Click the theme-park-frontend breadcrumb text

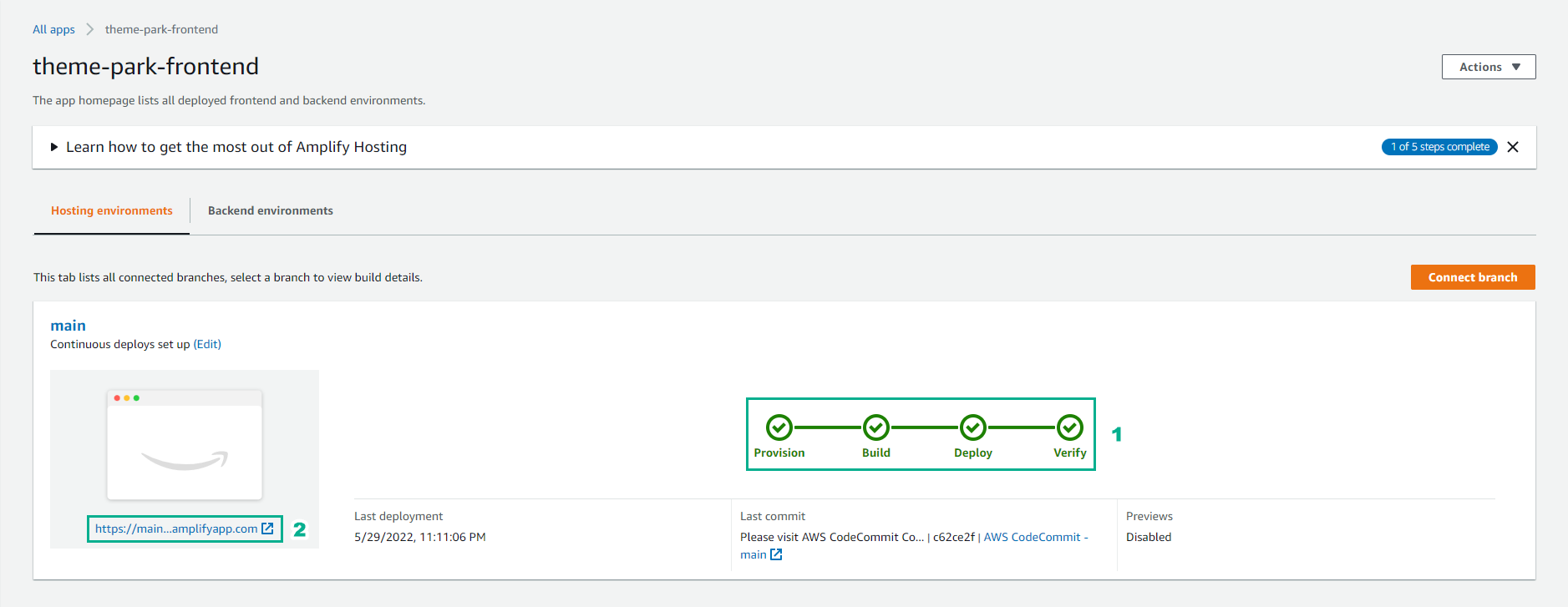161,29
